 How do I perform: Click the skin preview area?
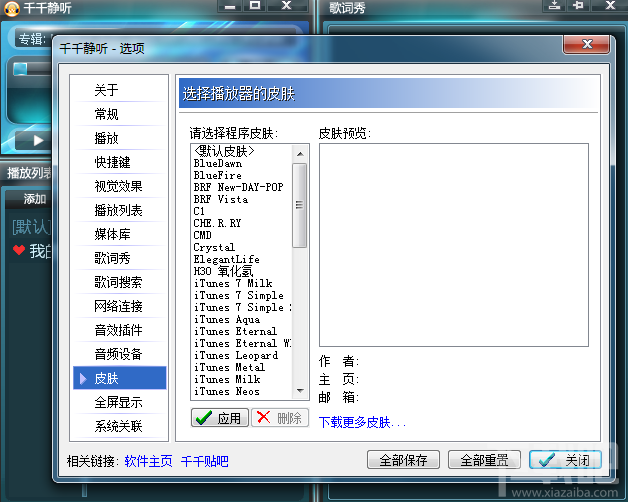coord(454,245)
